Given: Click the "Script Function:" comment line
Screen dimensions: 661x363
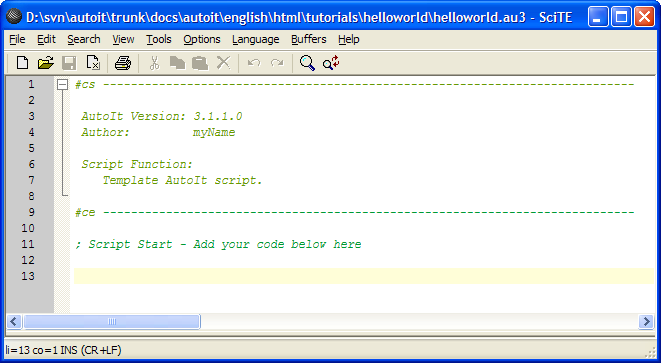Looking at the screenshot, I should [x=137, y=164].
